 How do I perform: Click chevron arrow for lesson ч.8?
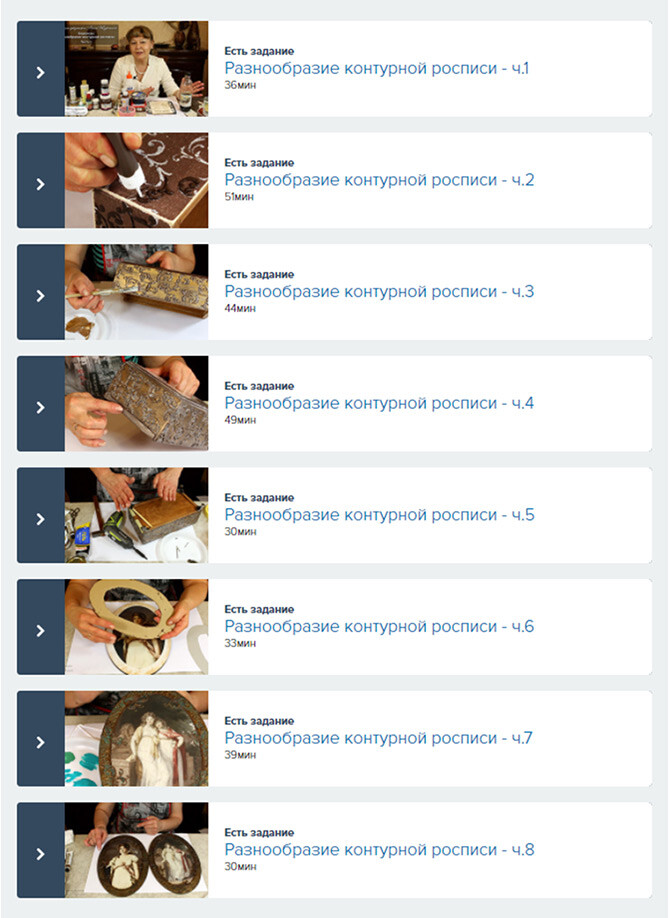[40, 854]
